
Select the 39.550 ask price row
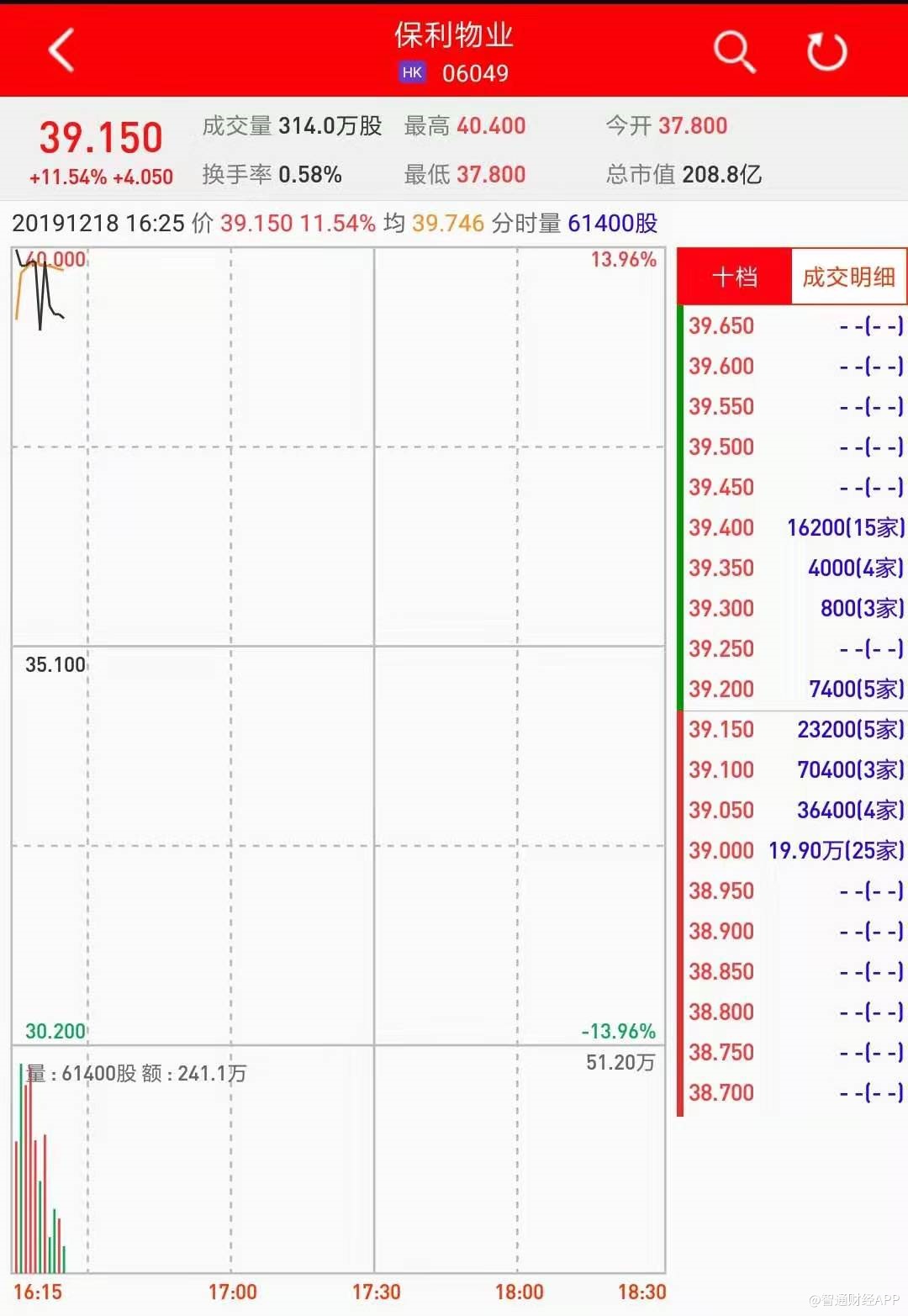click(x=794, y=406)
